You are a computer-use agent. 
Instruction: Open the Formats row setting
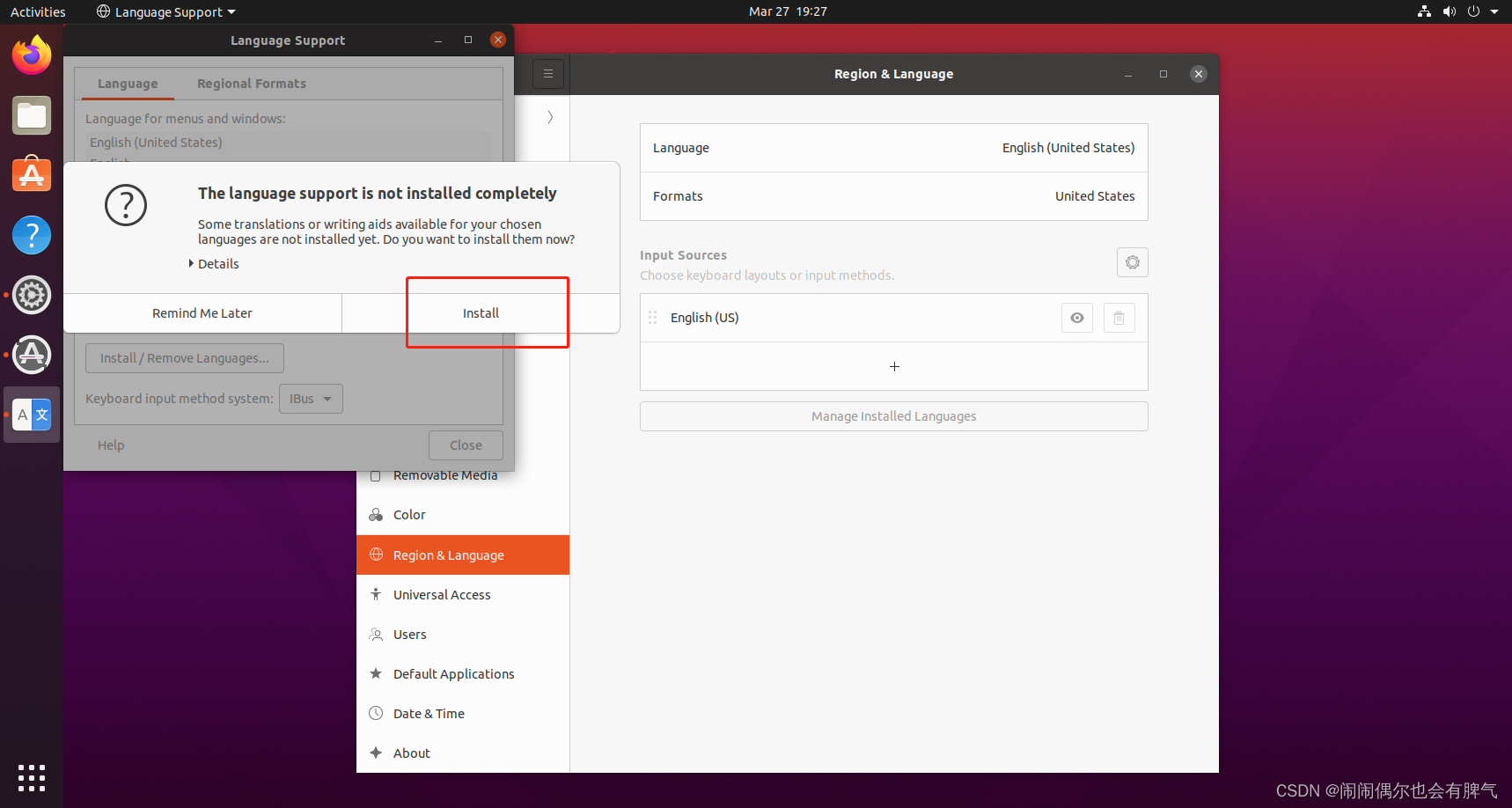(x=894, y=196)
